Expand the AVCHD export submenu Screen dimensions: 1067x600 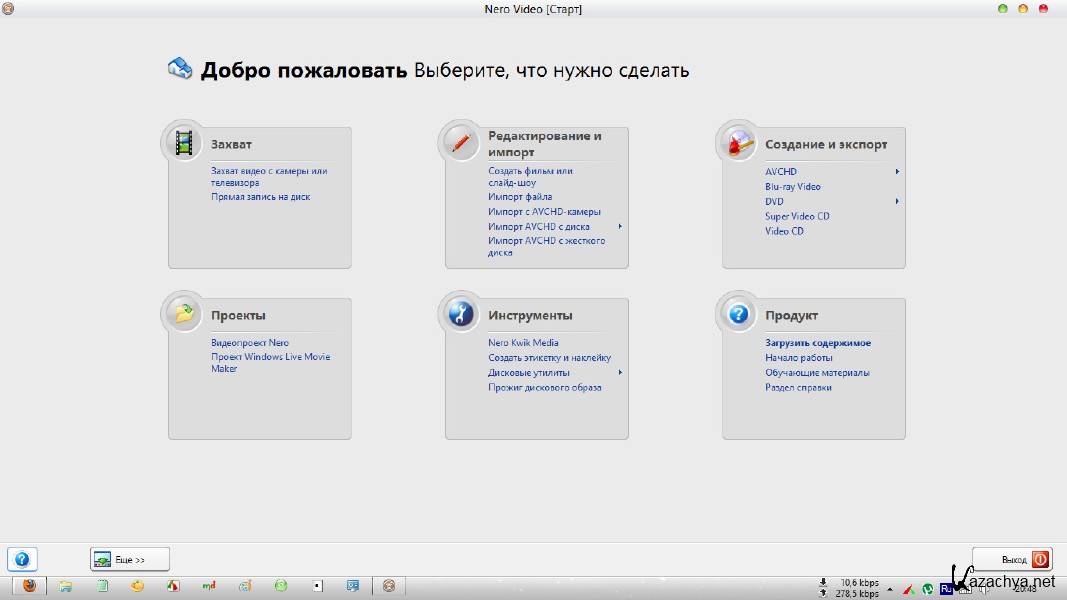[x=897, y=172]
